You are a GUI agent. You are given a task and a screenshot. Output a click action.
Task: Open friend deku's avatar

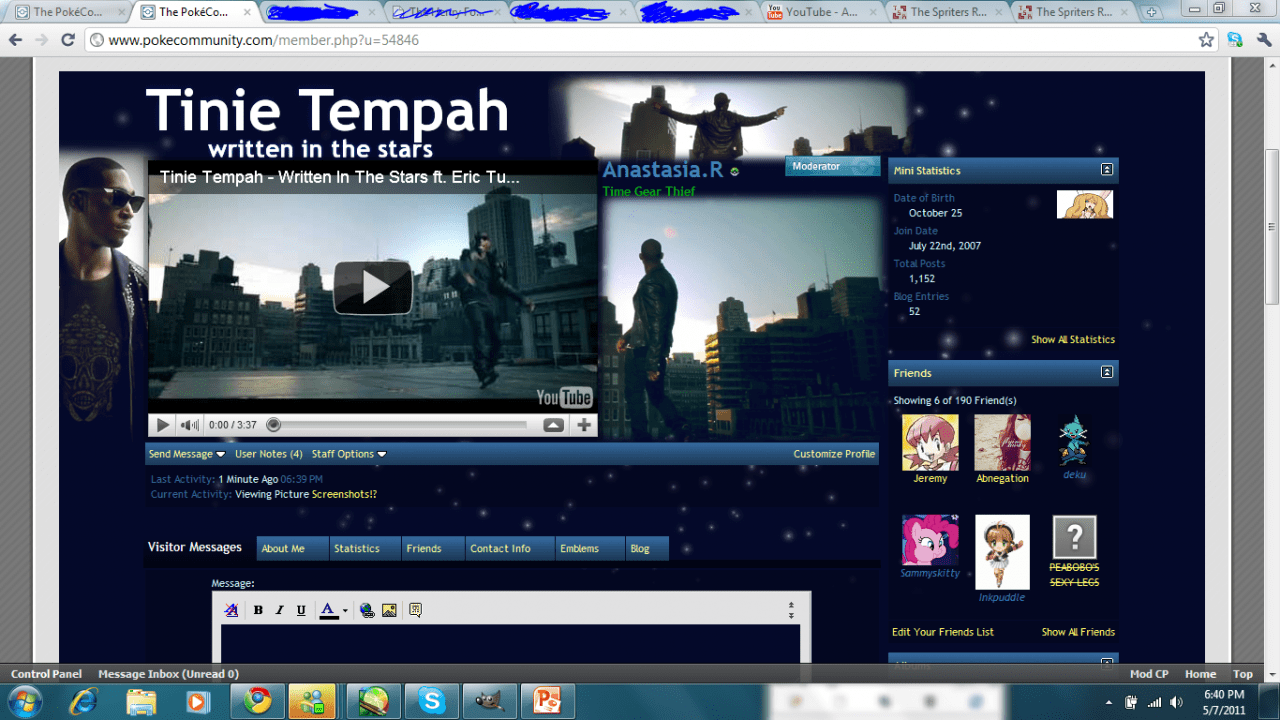(1074, 440)
